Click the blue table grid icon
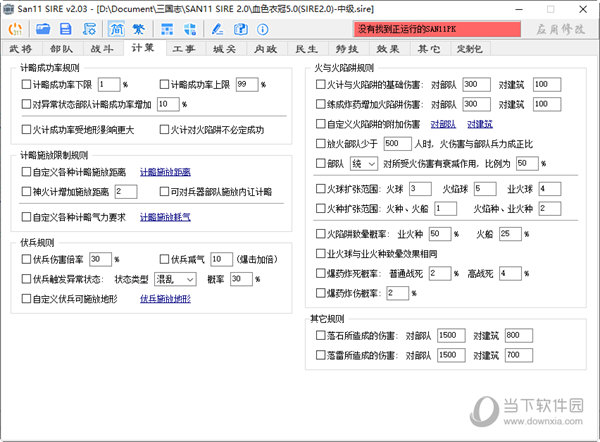Image resolution: width=600 pixels, height=442 pixels. click(x=167, y=29)
